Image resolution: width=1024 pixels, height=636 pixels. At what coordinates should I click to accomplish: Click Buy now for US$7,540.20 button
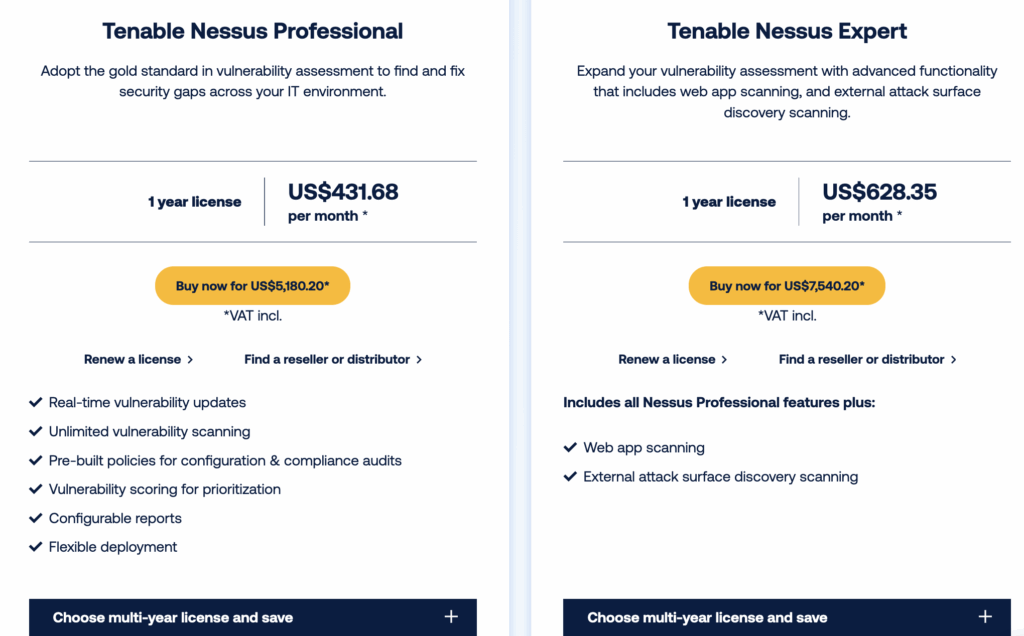(786, 286)
